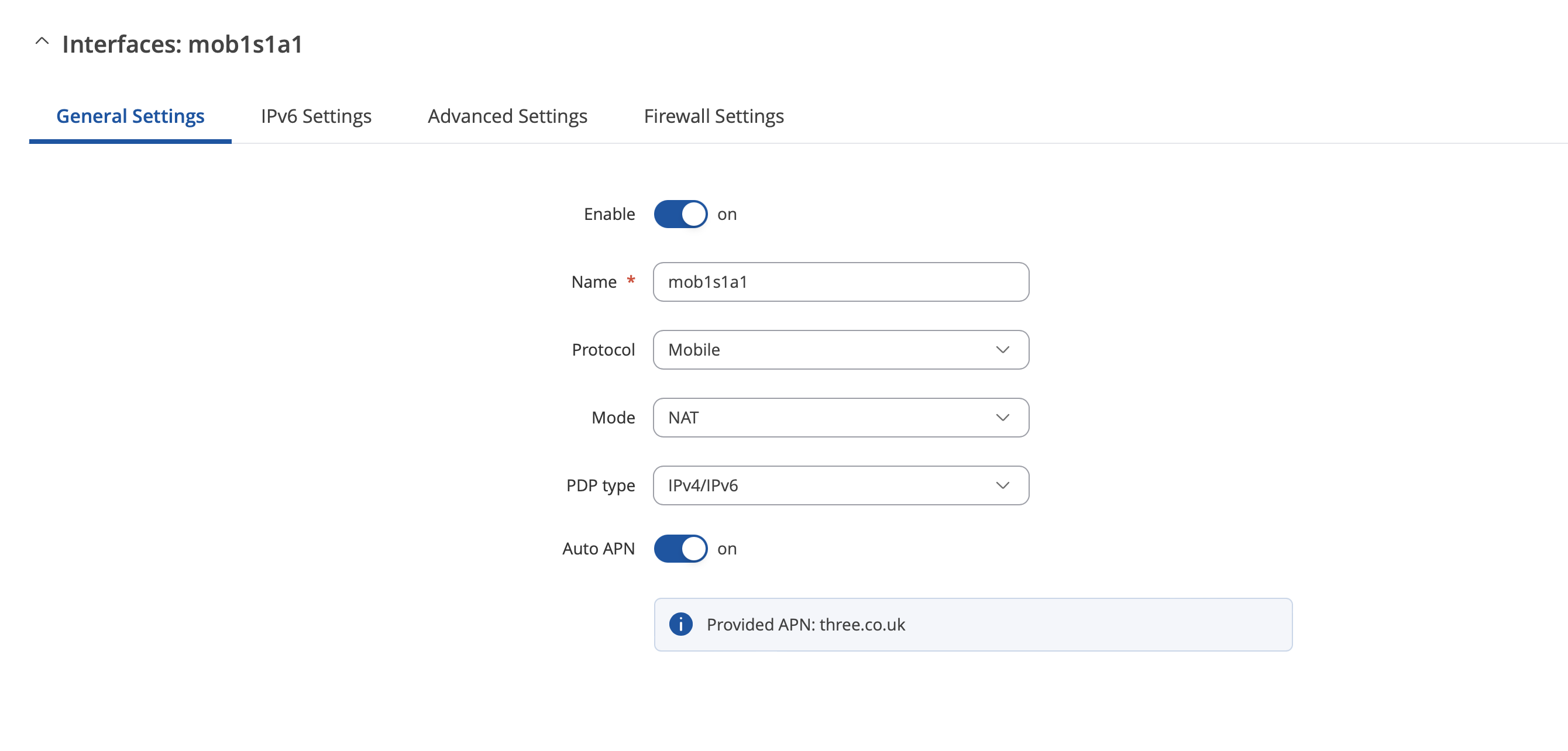Click the Enable label text
The height and width of the screenshot is (751, 1568).
coord(608,214)
